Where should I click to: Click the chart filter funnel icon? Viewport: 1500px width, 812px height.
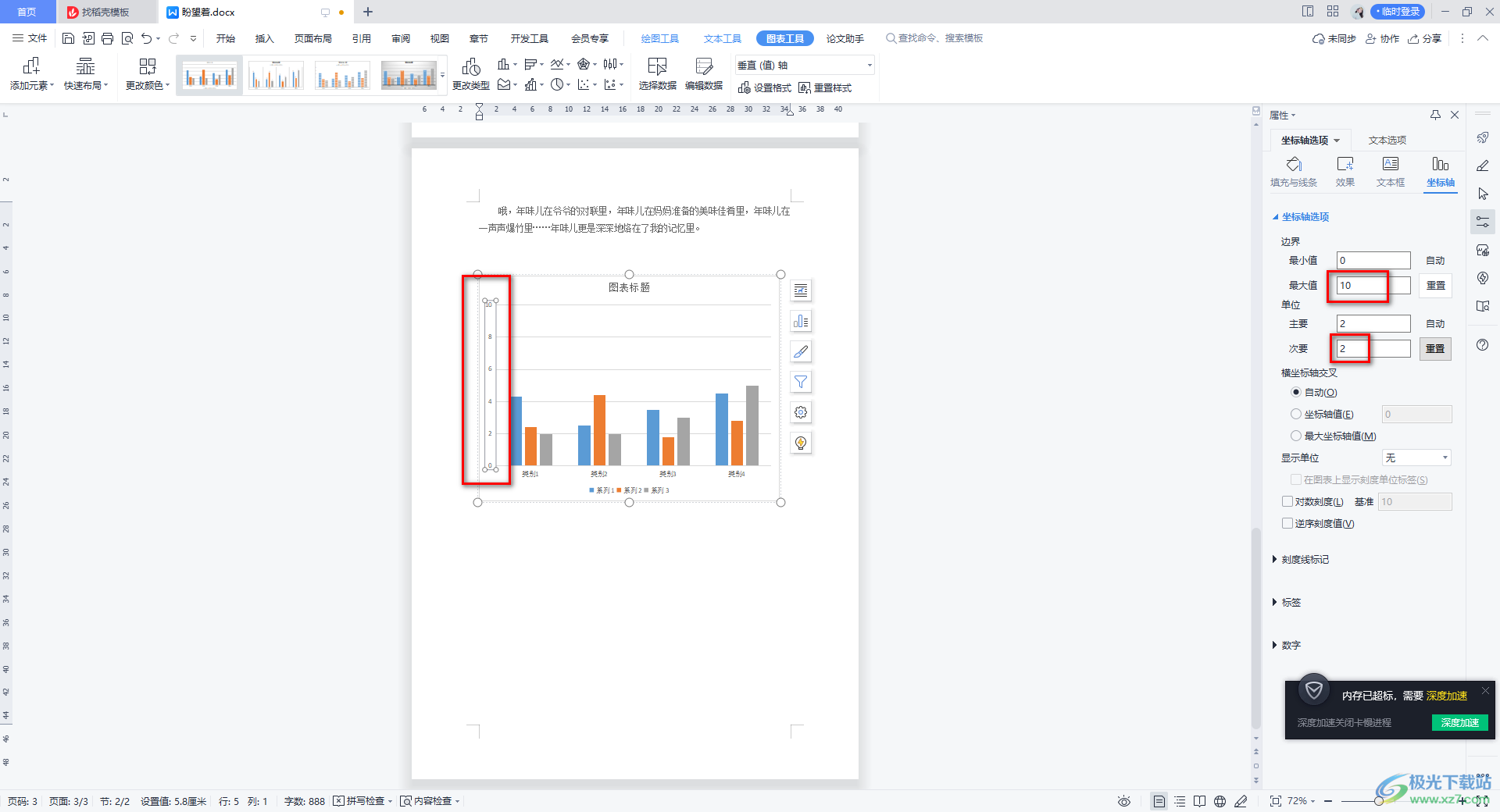[801, 382]
